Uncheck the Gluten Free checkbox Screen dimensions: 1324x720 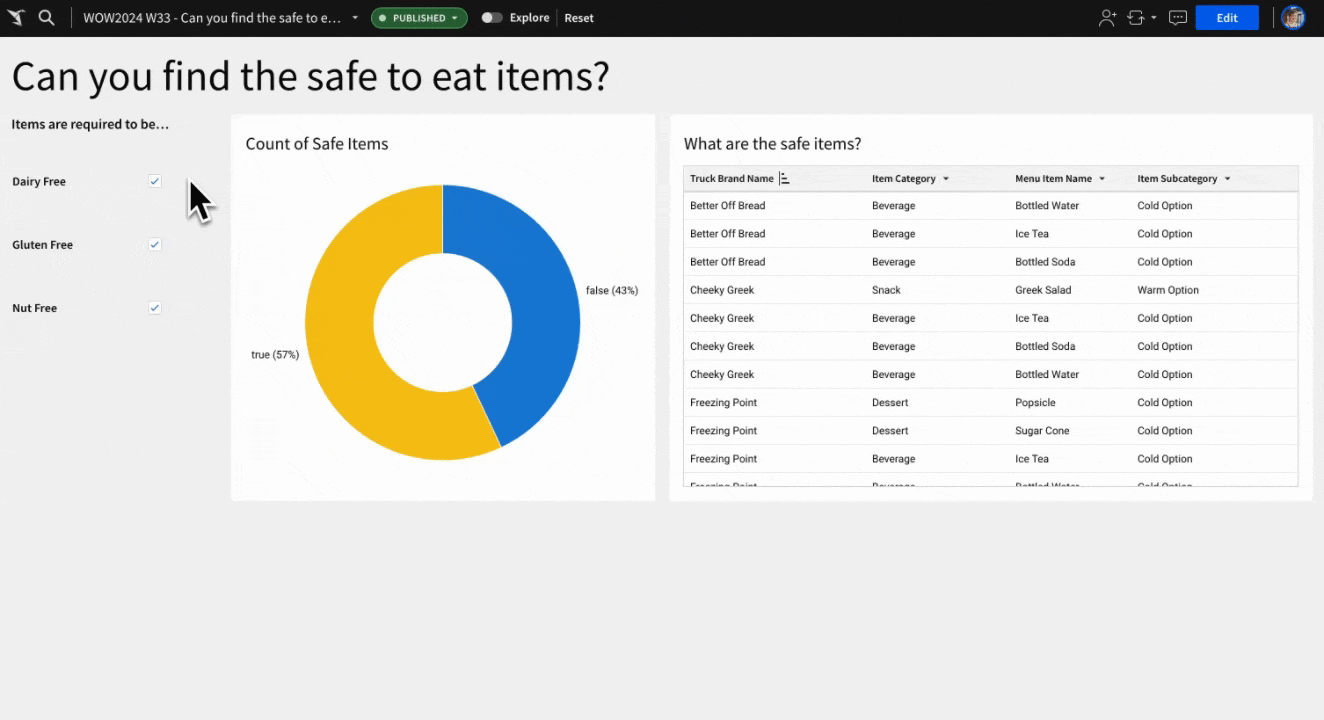[x=155, y=244]
